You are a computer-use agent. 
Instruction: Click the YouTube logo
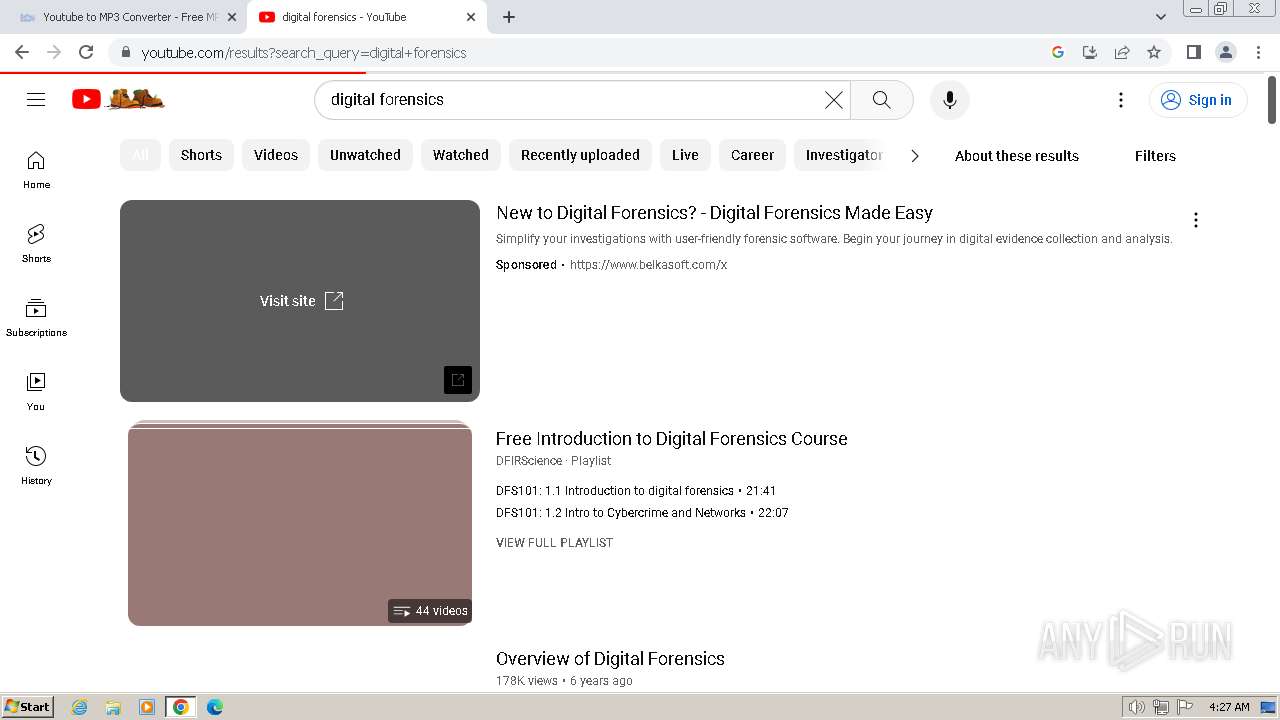pos(118,99)
